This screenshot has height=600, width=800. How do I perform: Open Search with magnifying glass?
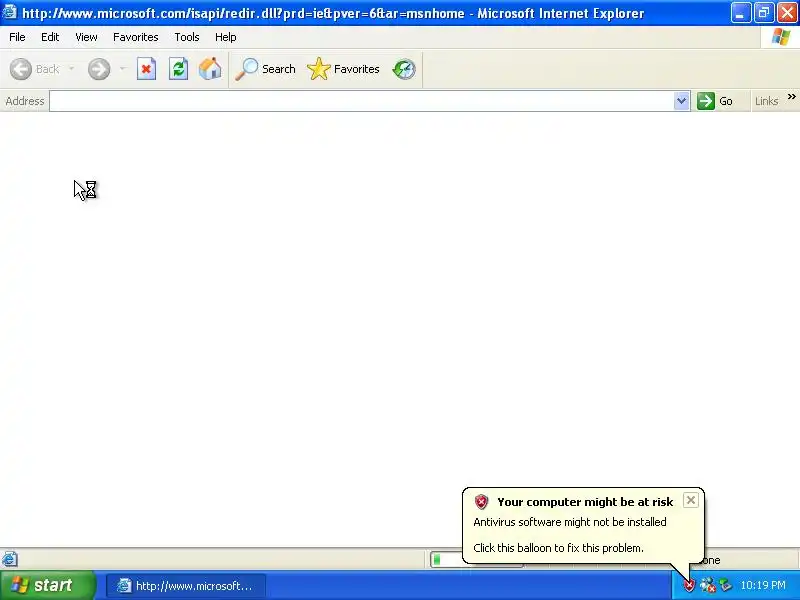pyautogui.click(x=265, y=69)
